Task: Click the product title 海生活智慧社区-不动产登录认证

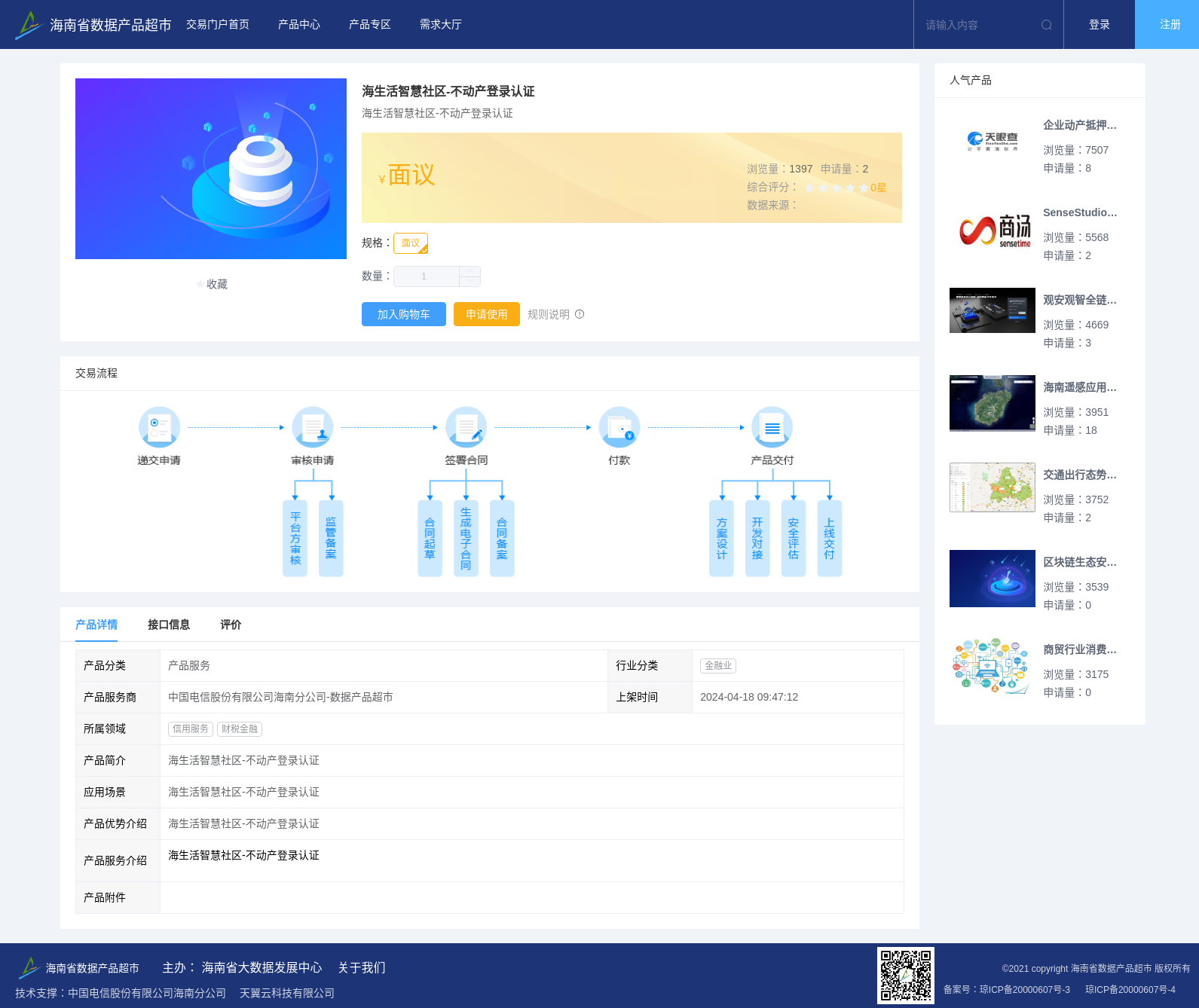Action: [x=448, y=91]
